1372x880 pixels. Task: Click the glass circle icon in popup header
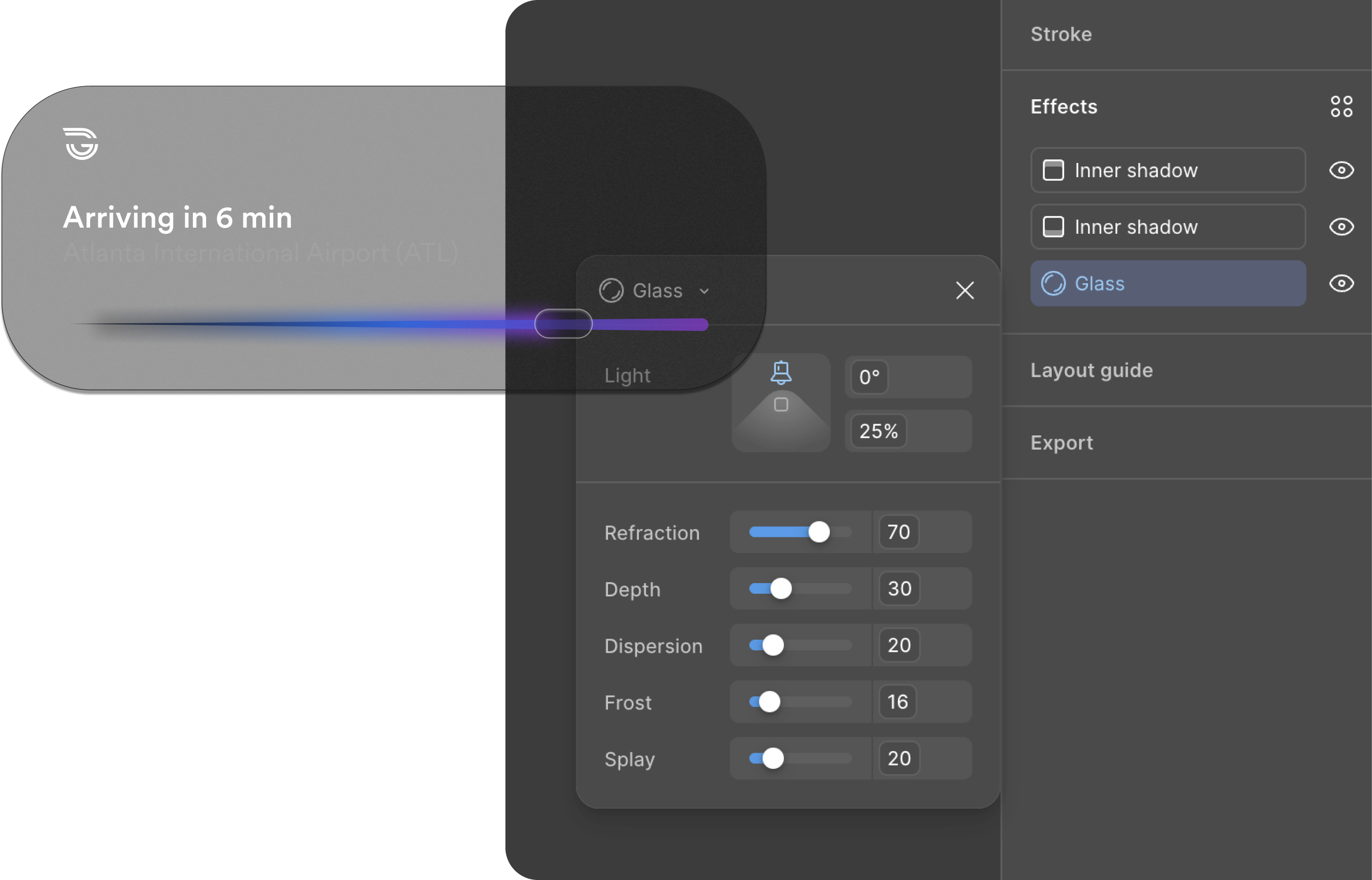point(610,290)
